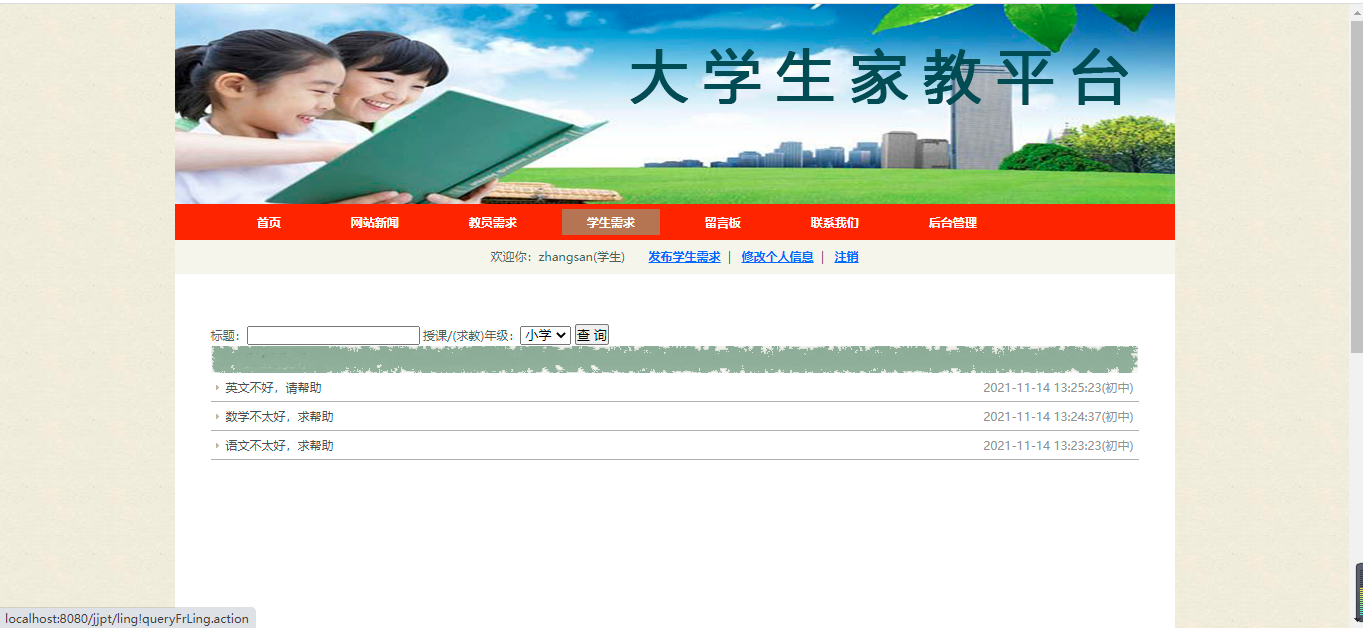Click the 修改个人信息 link
Viewport: 1363px width, 628px height.
pyautogui.click(x=777, y=257)
